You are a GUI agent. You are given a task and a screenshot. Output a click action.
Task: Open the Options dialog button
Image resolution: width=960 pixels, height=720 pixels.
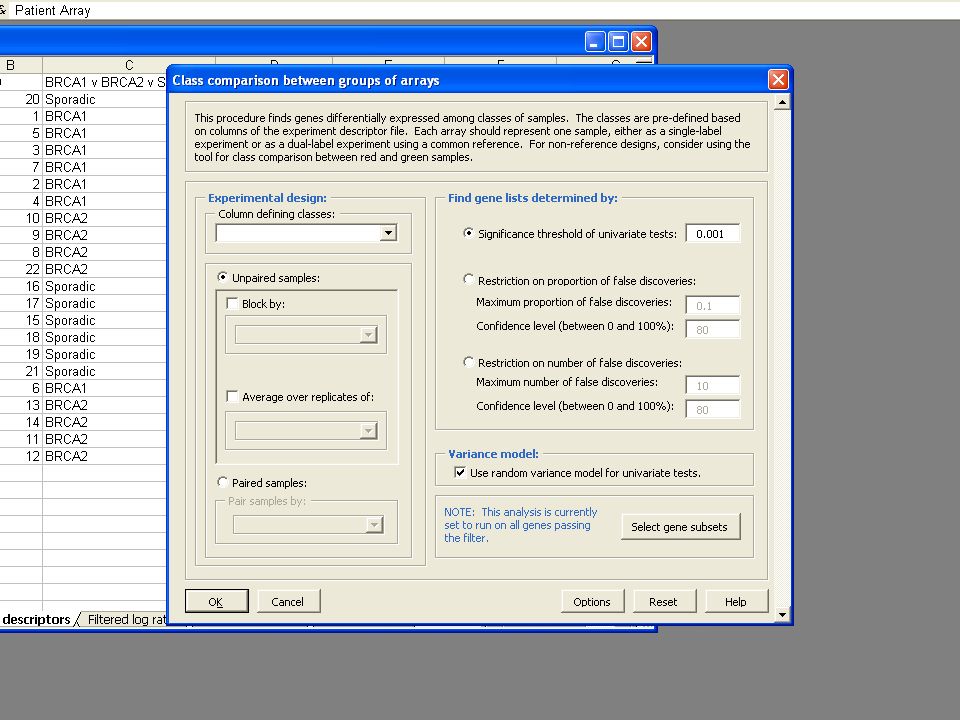coord(592,601)
